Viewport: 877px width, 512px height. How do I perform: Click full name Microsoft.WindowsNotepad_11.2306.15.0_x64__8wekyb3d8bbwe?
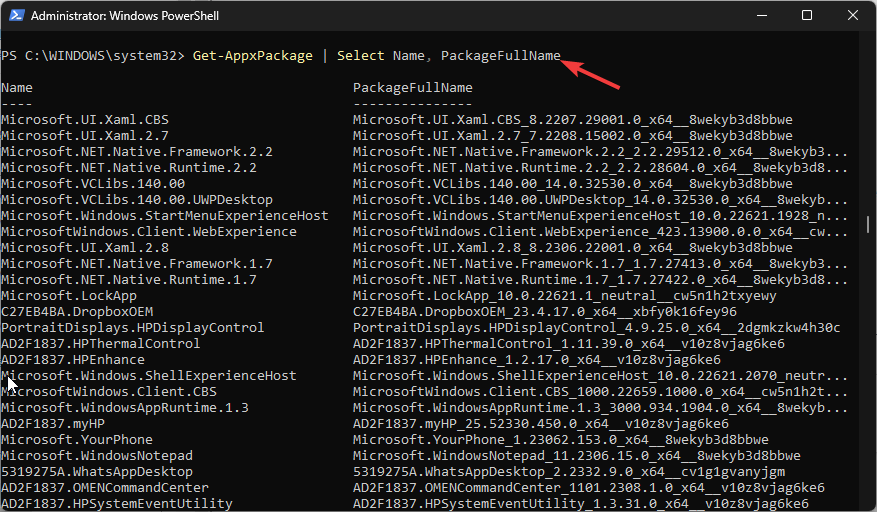click(x=577, y=456)
